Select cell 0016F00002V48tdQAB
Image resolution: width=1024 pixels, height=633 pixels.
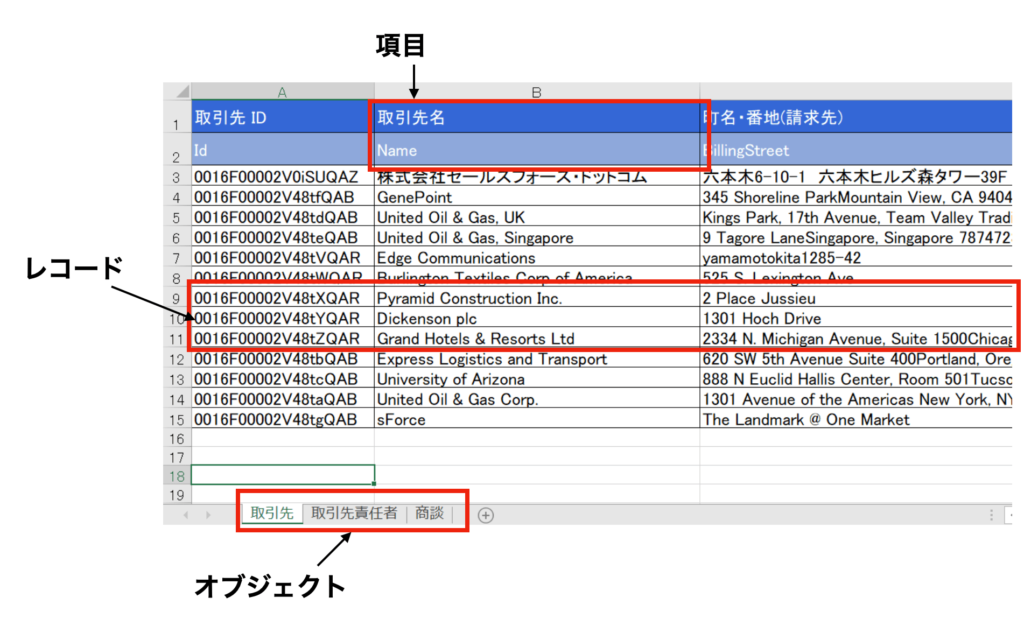pos(283,217)
